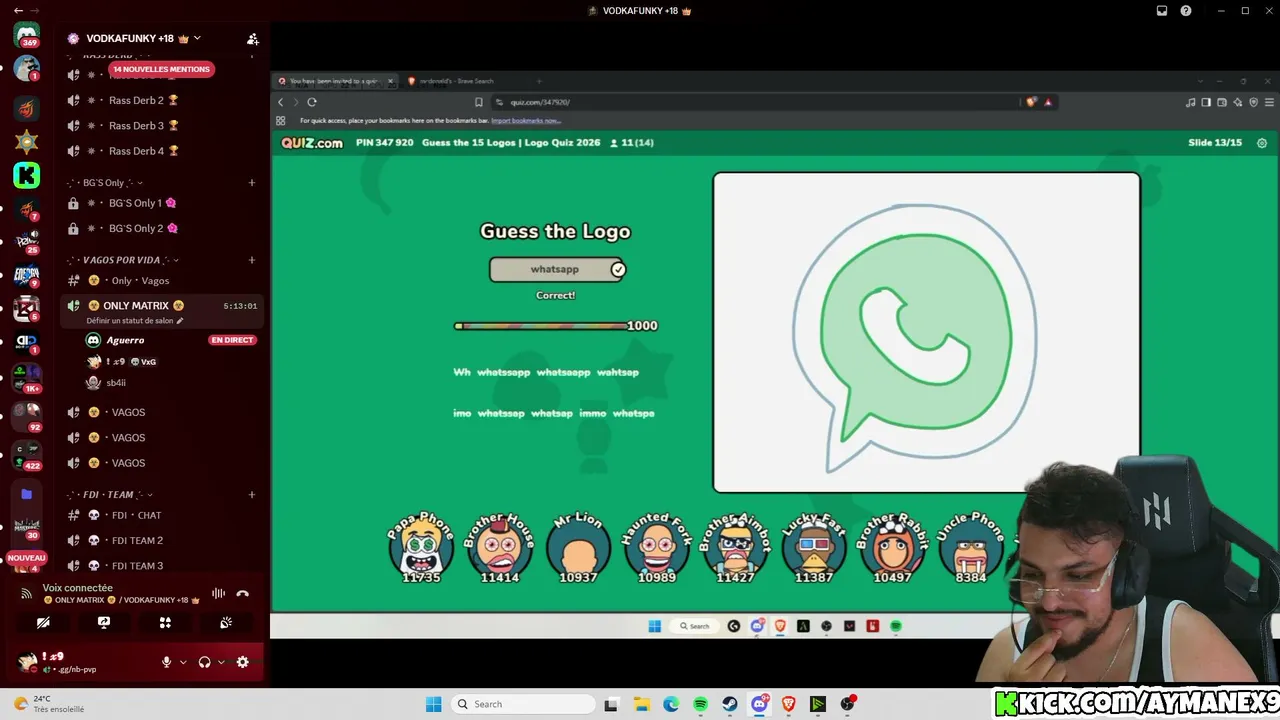This screenshot has height=720, width=1280.
Task: Open the sheriff star server icon
Action: point(27,141)
